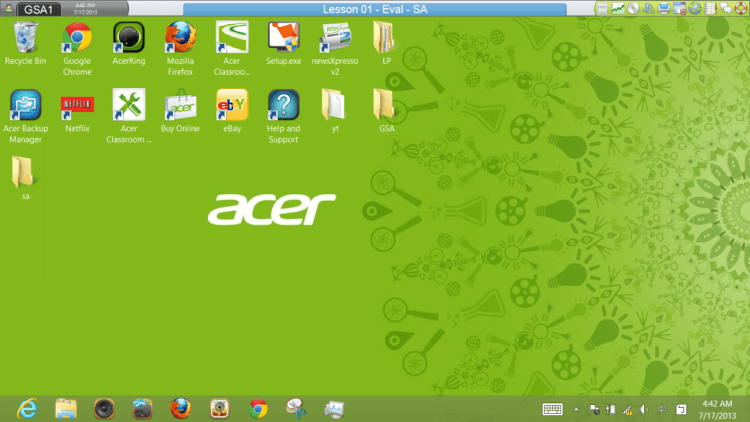Open the speaker app in the taskbar
The width and height of the screenshot is (750, 422).
pyautogui.click(x=104, y=409)
